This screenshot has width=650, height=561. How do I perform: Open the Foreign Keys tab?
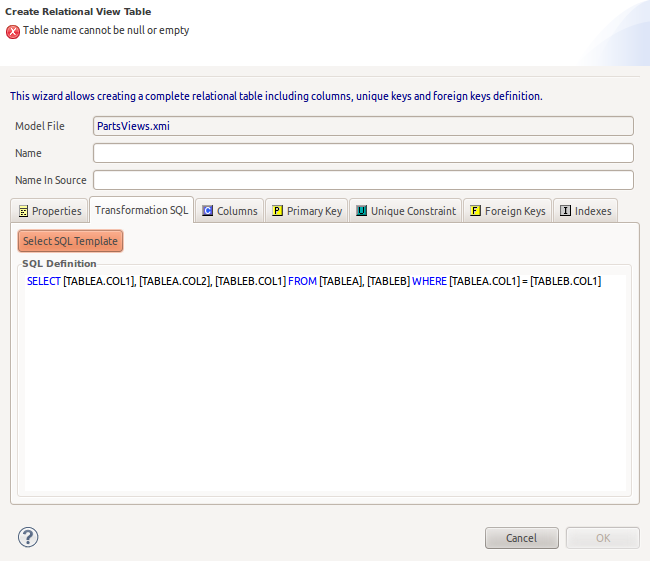pyautogui.click(x=508, y=211)
